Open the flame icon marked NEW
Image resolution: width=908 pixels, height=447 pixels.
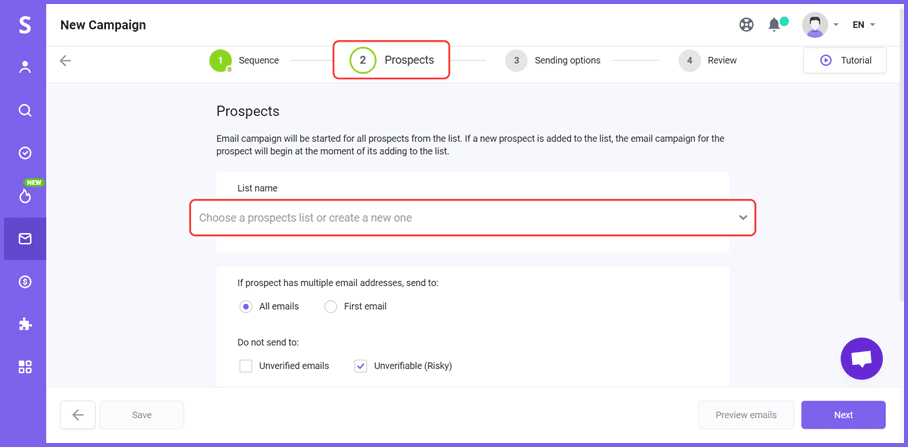25,196
